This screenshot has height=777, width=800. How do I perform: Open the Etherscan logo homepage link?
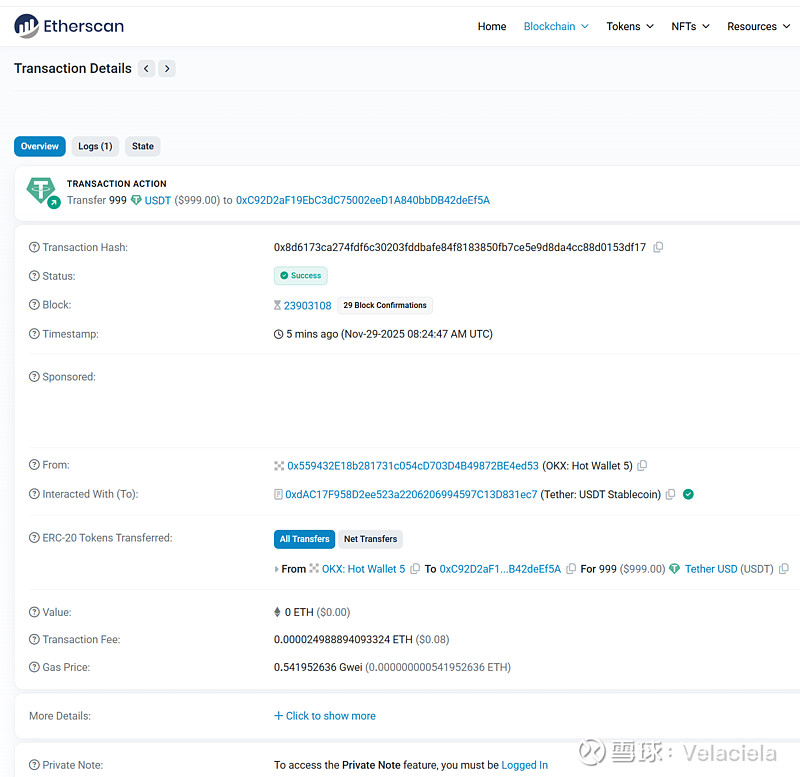[69, 26]
